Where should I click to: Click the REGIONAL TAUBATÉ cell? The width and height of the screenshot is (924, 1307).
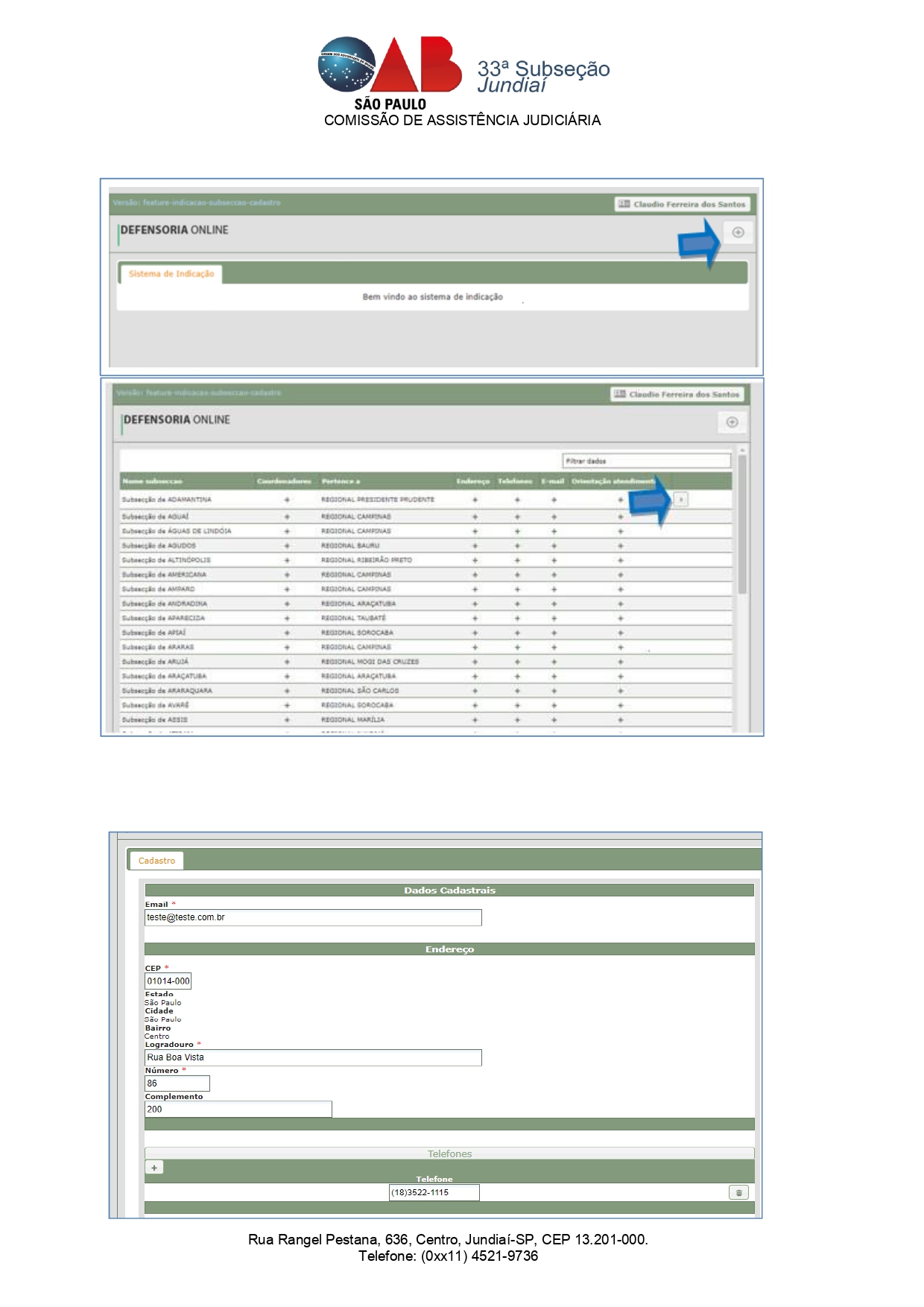353,618
